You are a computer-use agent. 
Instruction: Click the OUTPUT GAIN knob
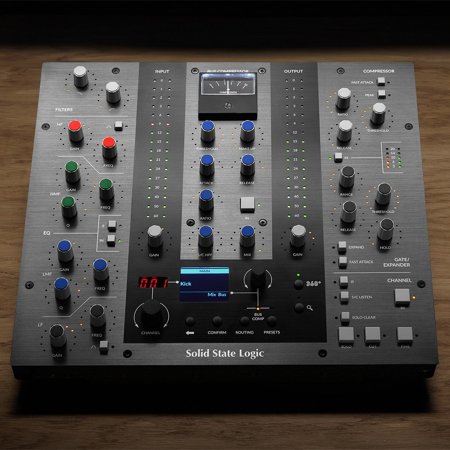(298, 237)
